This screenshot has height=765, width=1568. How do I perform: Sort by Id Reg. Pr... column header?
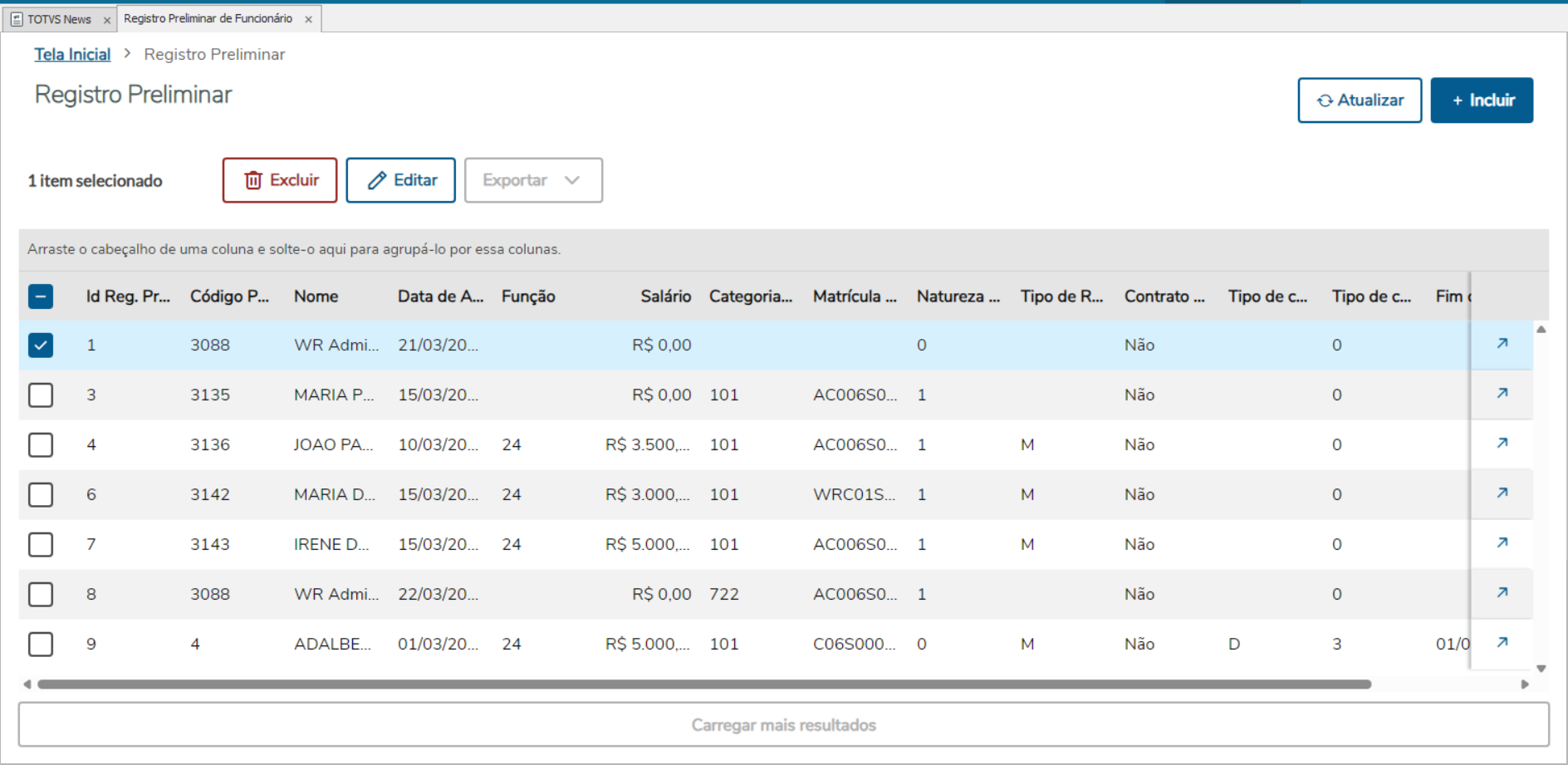coord(128,297)
